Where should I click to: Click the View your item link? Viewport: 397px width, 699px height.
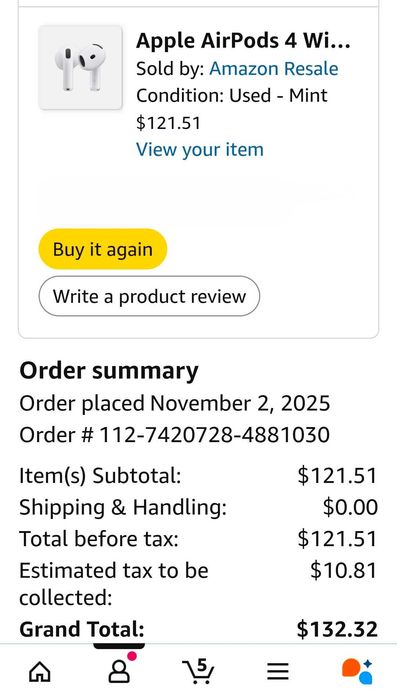pyautogui.click(x=200, y=149)
